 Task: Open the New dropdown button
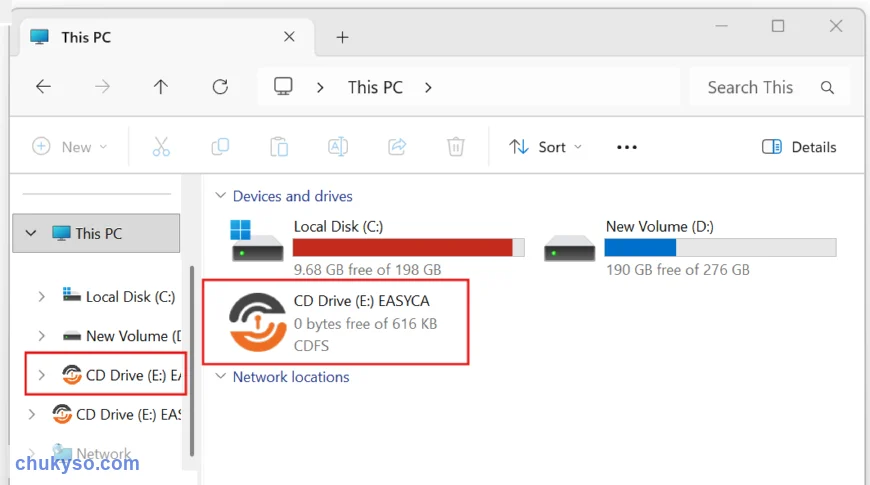70,147
